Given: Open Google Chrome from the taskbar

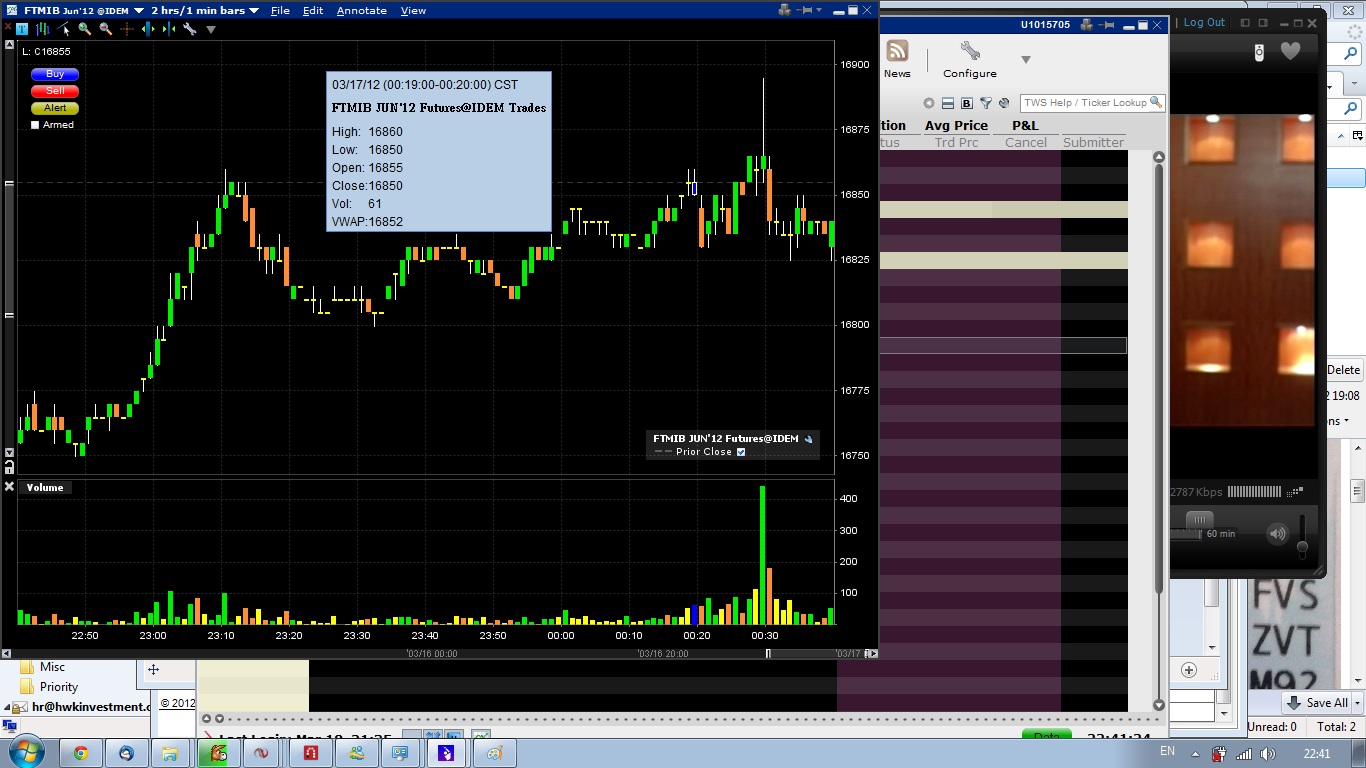Looking at the screenshot, I should point(80,753).
